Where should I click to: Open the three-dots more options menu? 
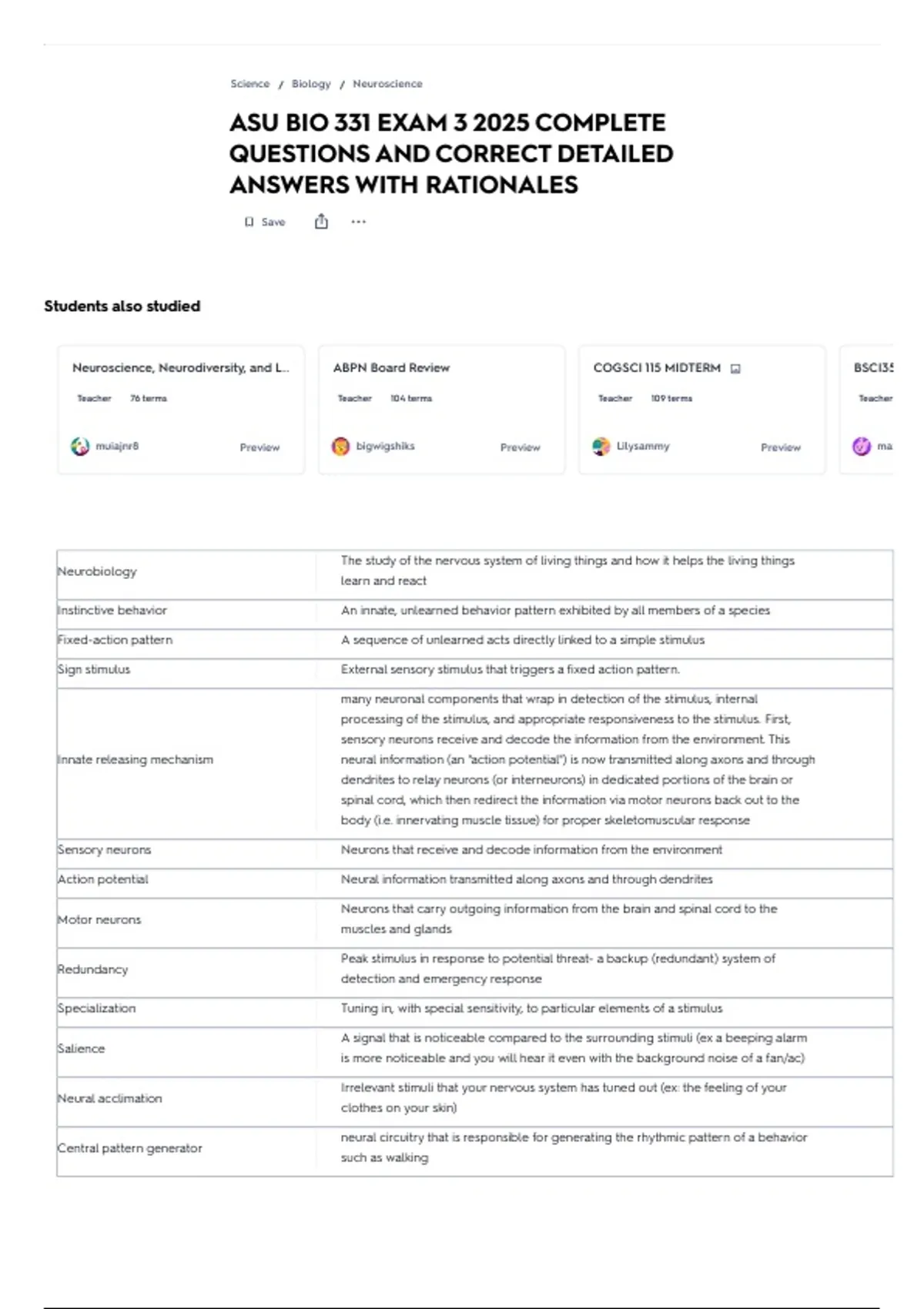point(358,222)
